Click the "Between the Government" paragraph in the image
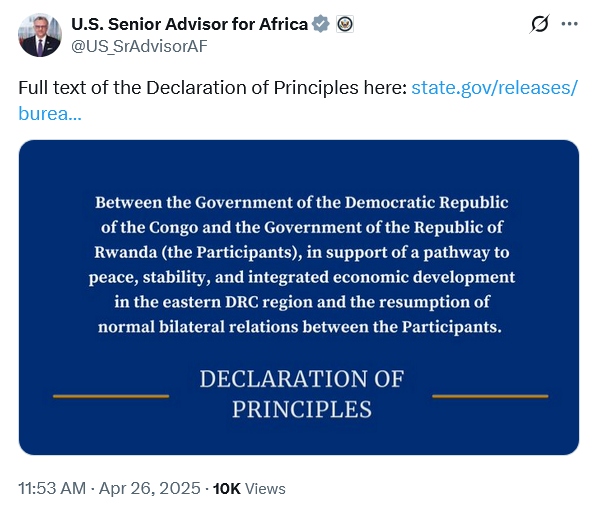The image size is (598, 510). [302, 264]
